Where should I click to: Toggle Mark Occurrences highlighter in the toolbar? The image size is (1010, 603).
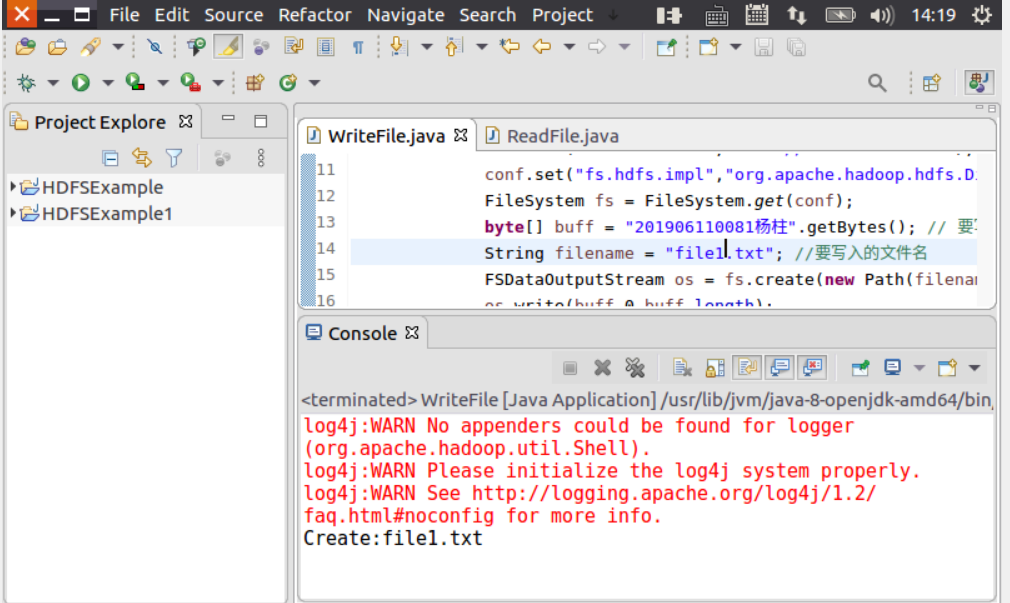tap(228, 47)
